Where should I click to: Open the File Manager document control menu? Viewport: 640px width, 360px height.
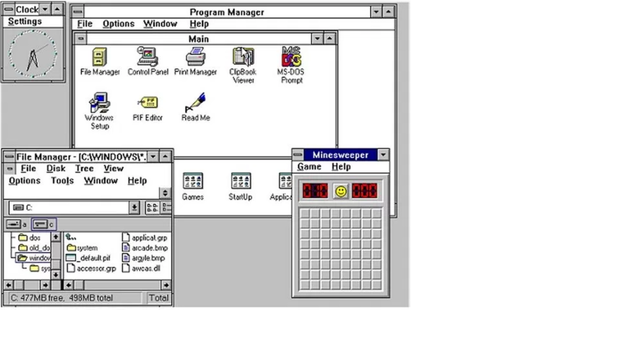click(10, 169)
